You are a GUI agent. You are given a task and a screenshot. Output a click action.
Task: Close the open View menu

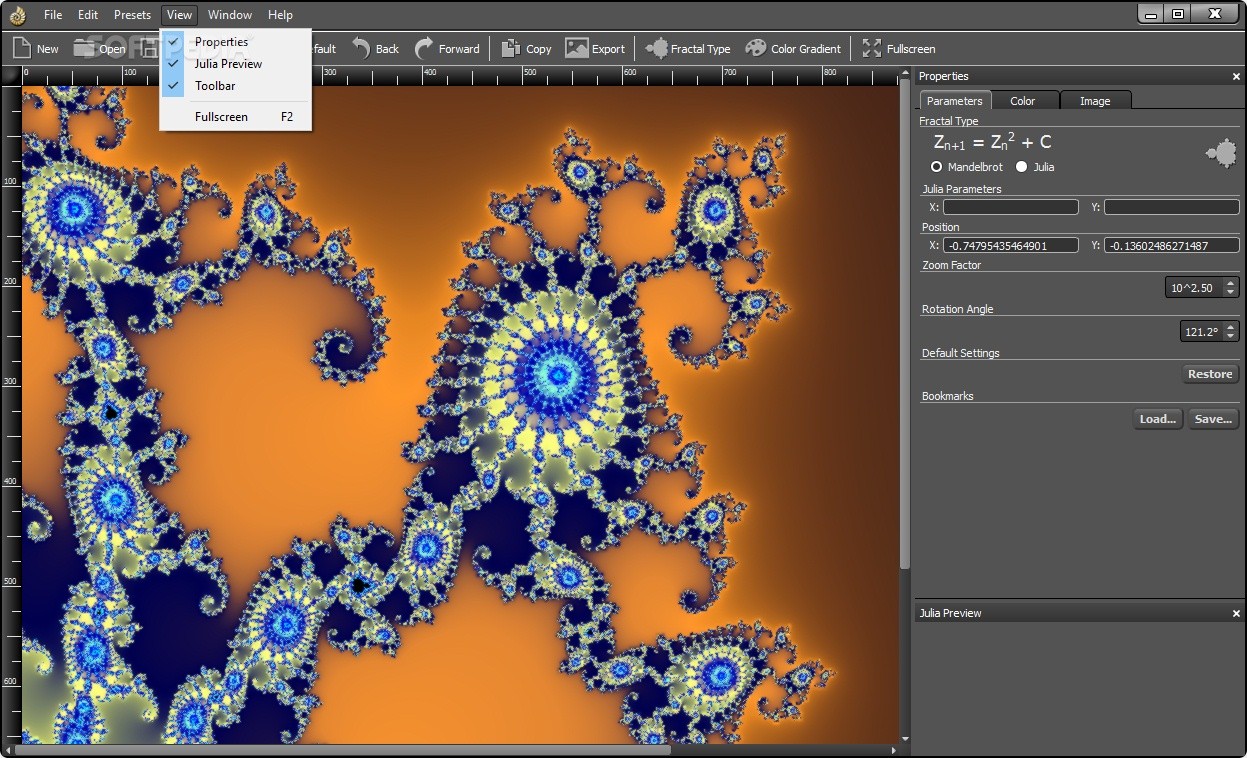pyautogui.click(x=180, y=15)
